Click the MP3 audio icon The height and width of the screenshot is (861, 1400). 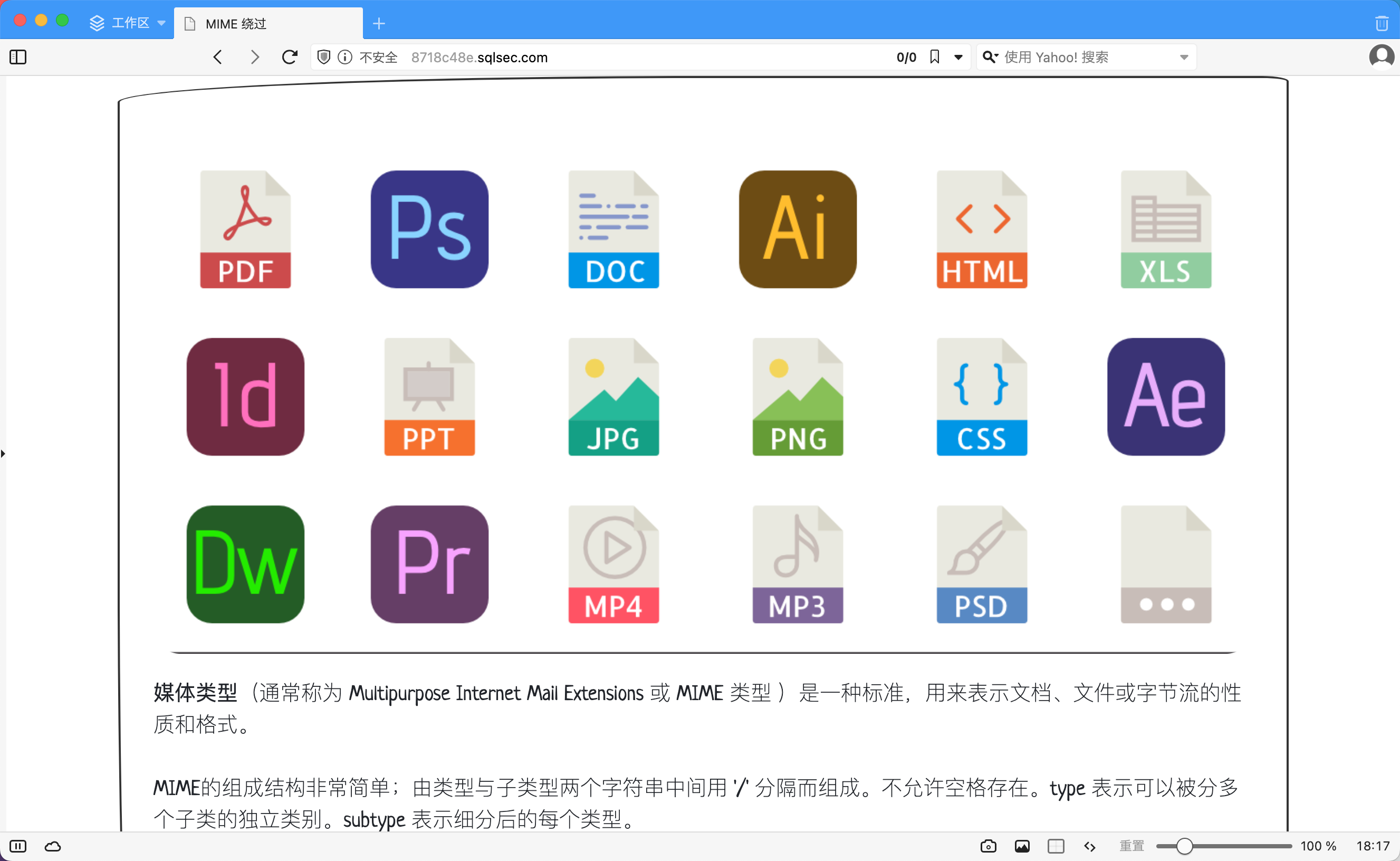(798, 565)
